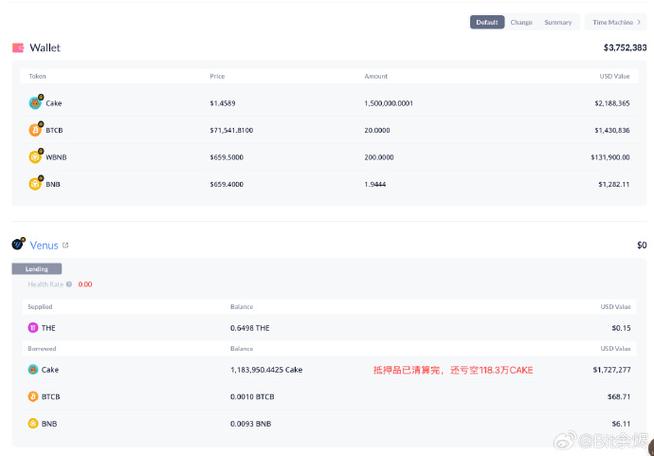Click the Time Machine chevron arrow
This screenshot has width=654, height=456.
639,22
